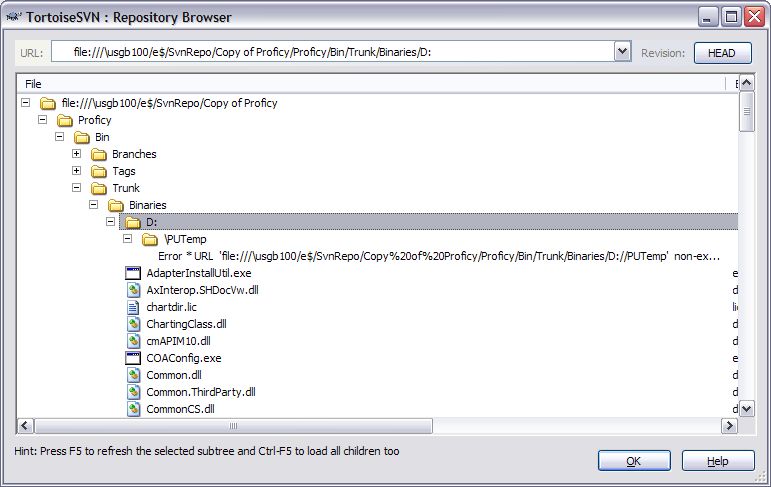This screenshot has width=771, height=487.
Task: Minimize the Repository Browser window
Action: pyautogui.click(x=707, y=17)
